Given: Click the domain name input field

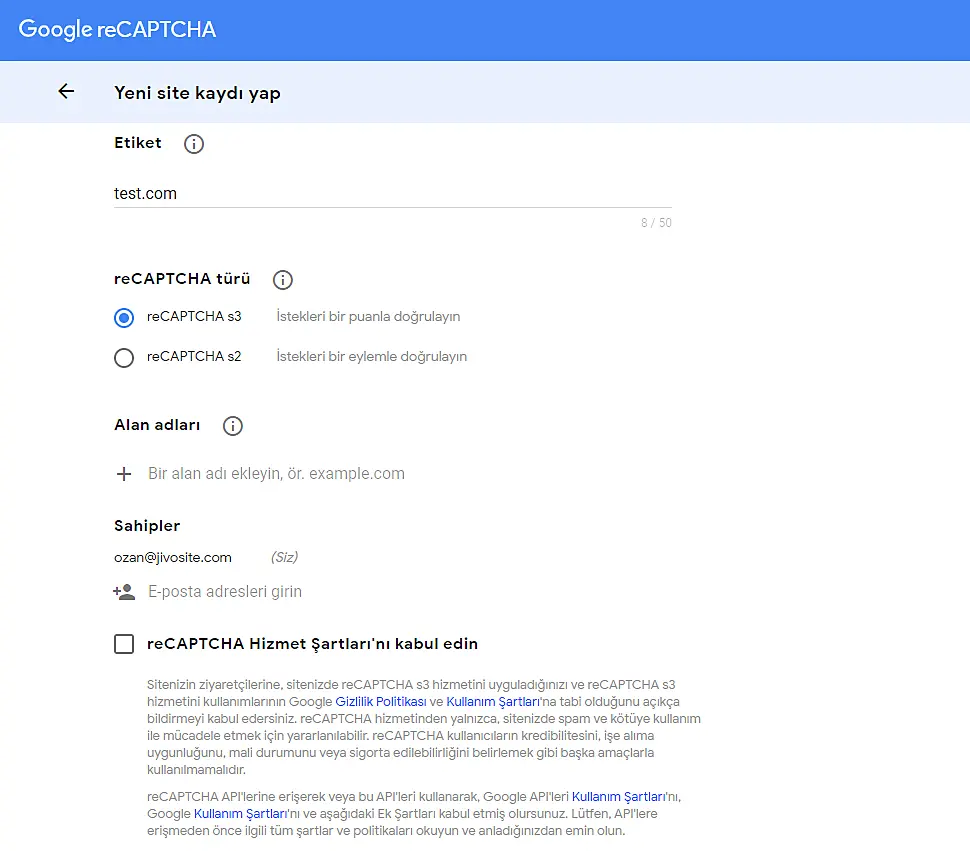Looking at the screenshot, I should (400, 474).
